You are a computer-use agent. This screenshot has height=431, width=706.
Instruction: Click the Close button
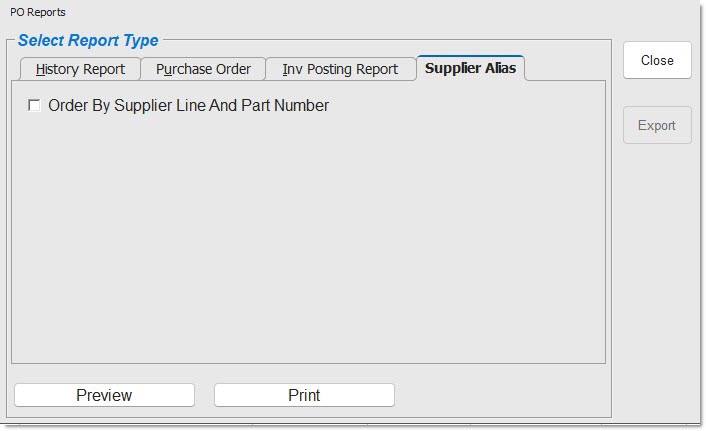pos(657,60)
